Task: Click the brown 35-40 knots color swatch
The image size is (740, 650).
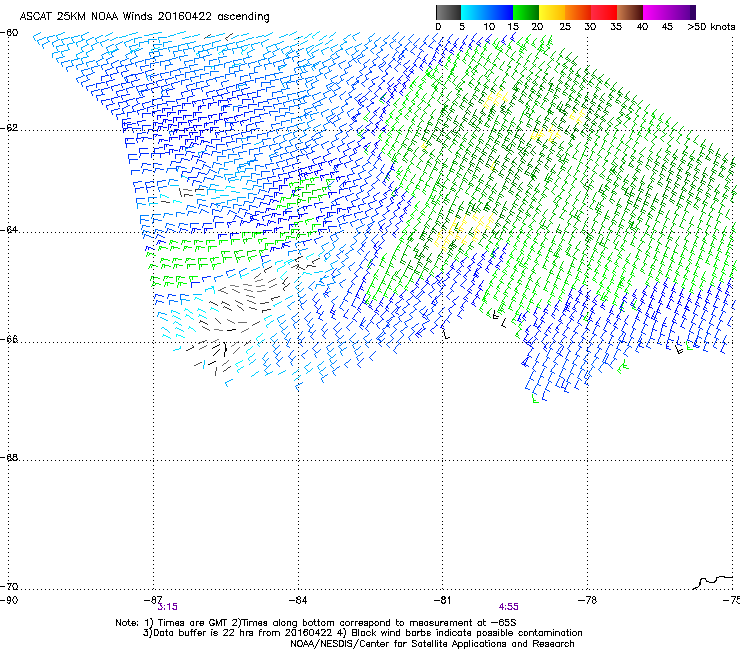Action: [x=630, y=12]
